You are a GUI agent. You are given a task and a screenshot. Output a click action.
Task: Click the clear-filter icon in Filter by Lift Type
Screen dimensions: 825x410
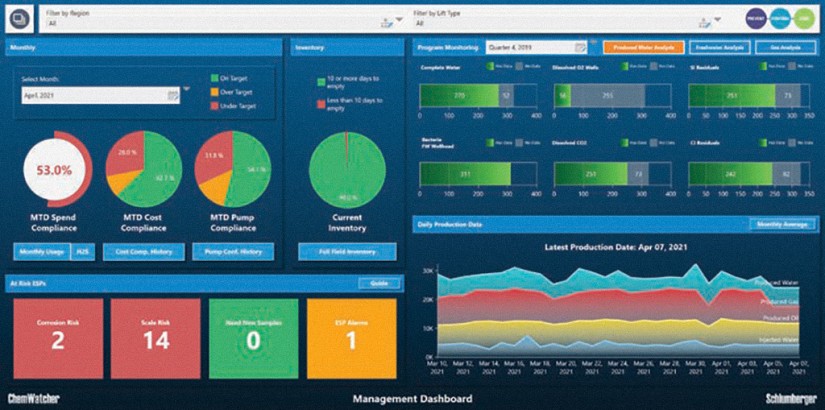[x=705, y=22]
